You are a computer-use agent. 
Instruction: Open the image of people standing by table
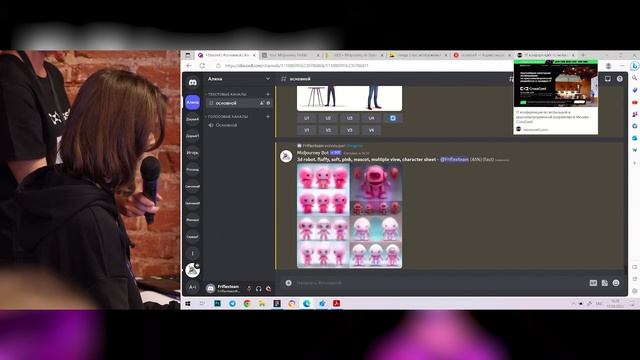click(x=349, y=98)
